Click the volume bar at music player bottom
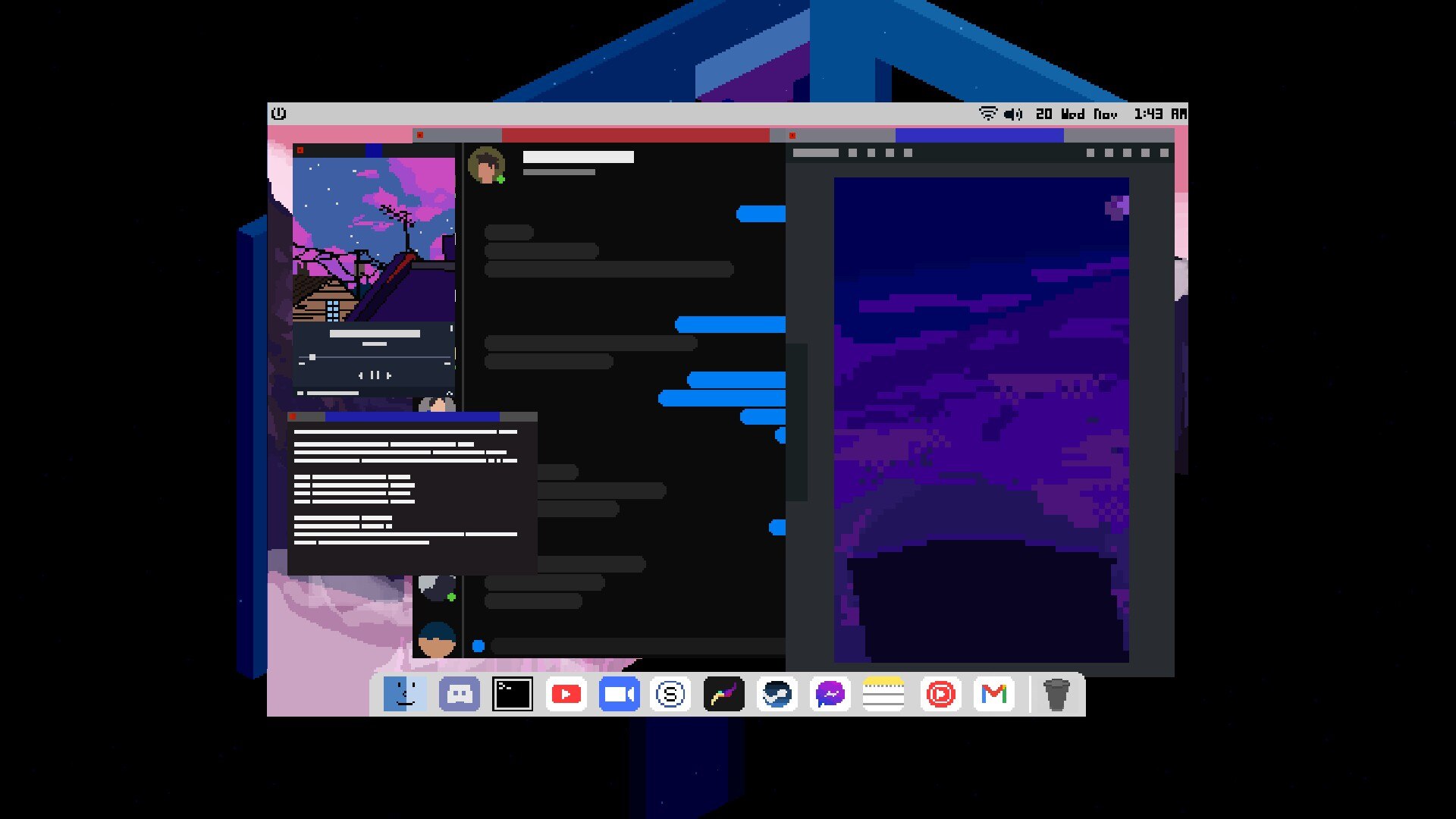Image resolution: width=1456 pixels, height=819 pixels. [x=332, y=393]
